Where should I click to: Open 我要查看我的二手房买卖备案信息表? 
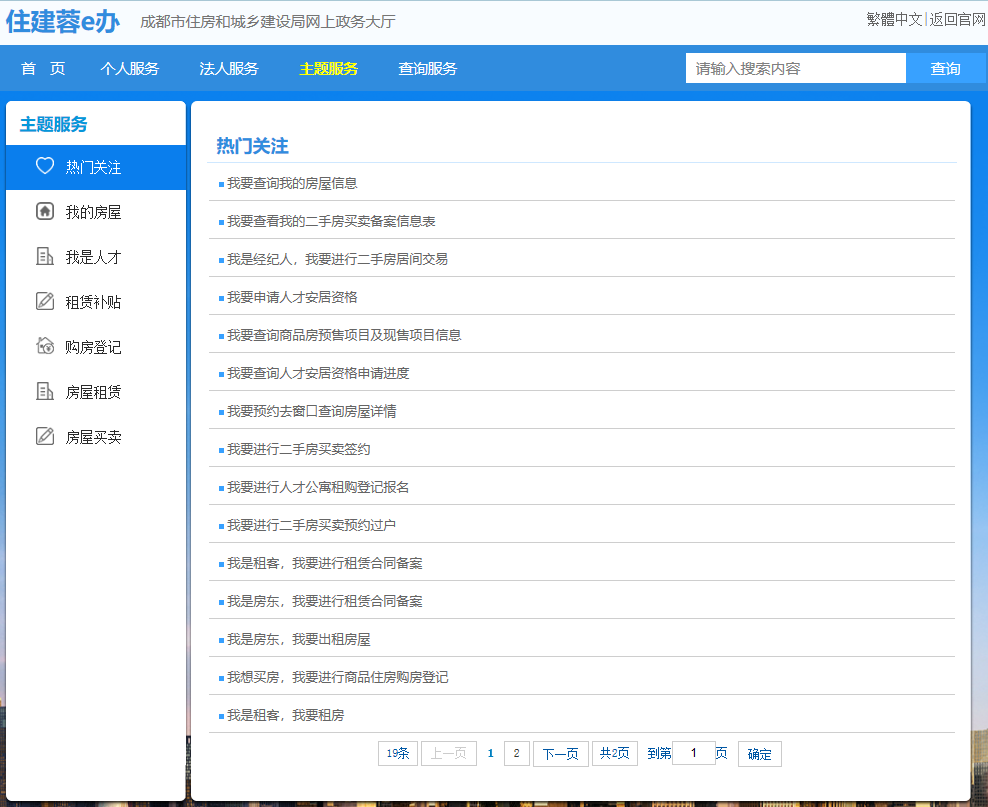(x=331, y=221)
